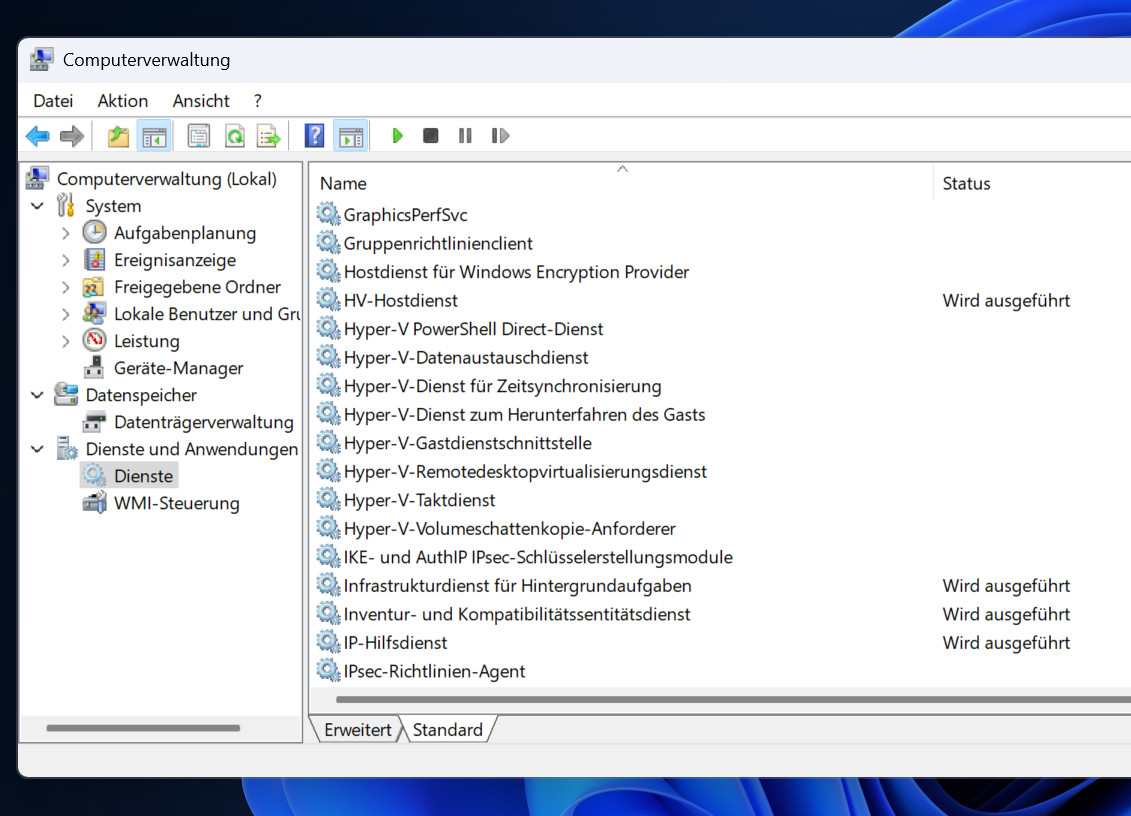The image size is (1131, 816).
Task: Collapse the System tree node
Action: (x=38, y=206)
